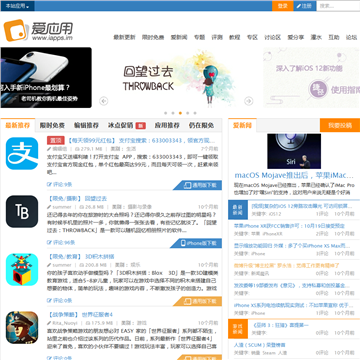The width and height of the screenshot is (360, 360).
Task: Open 专区 in the main navigation
Action: [x=252, y=37]
